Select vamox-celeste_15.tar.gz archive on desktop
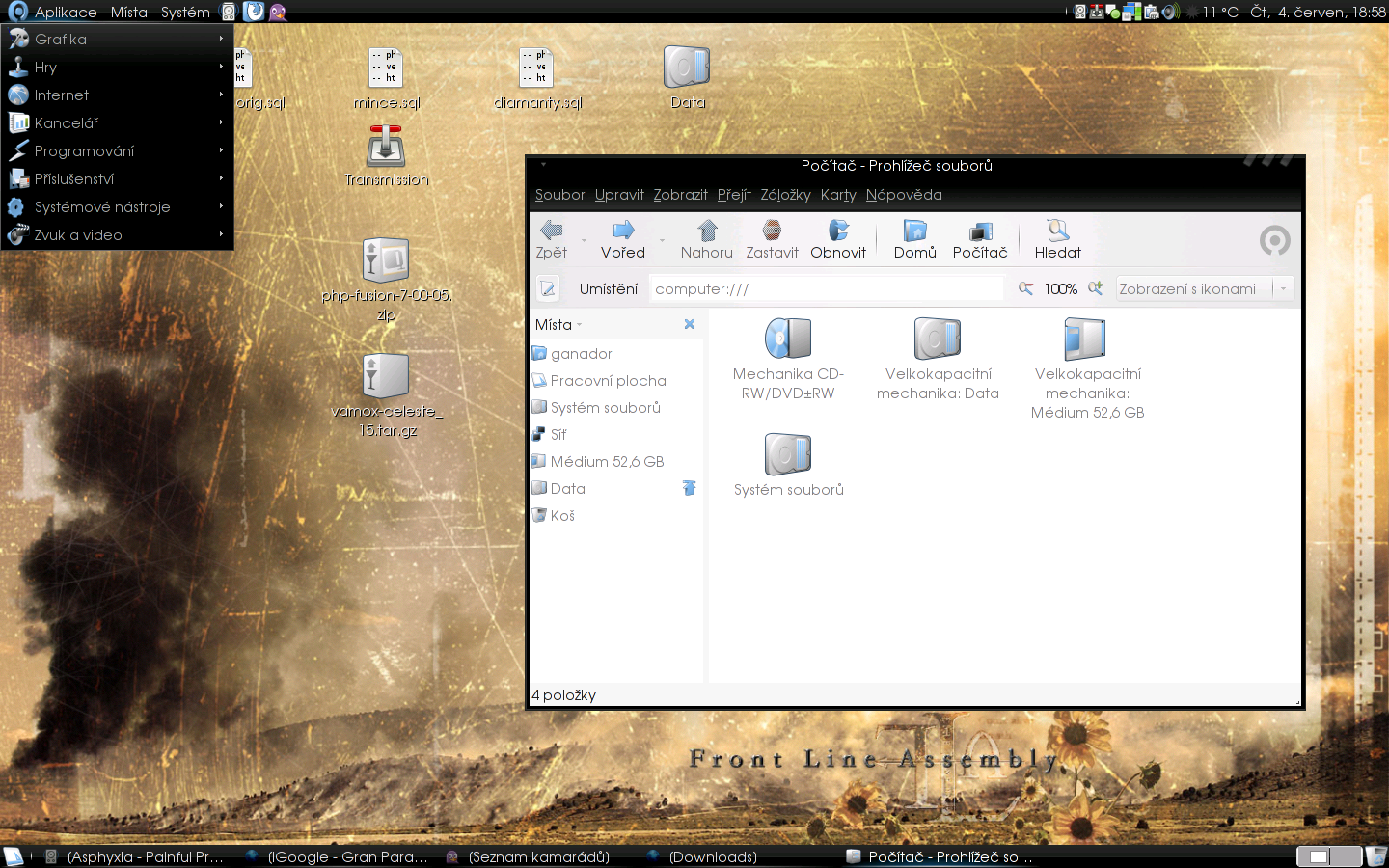This screenshot has height=868, width=1389. pos(387,395)
